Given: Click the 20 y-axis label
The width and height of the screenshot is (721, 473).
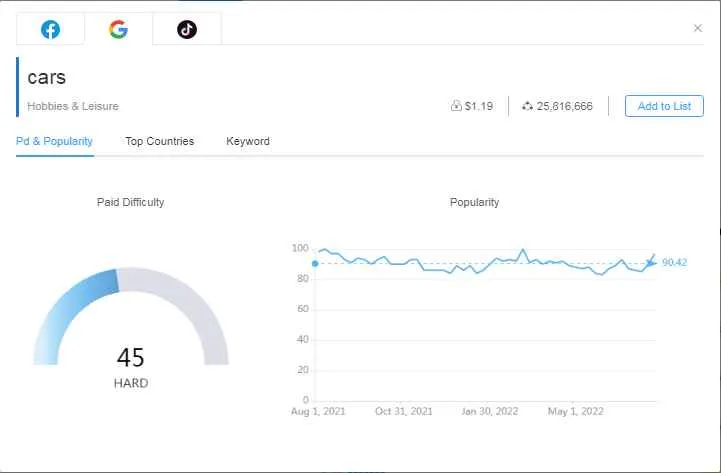Looking at the screenshot, I should (x=303, y=370).
